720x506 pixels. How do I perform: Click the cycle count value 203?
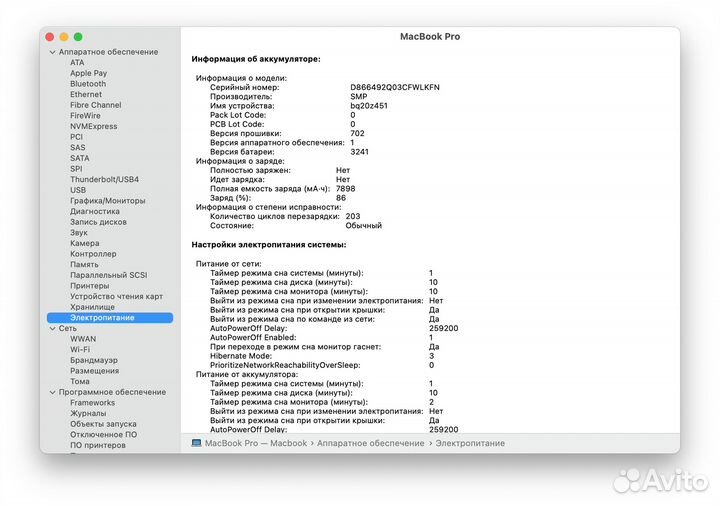353,216
